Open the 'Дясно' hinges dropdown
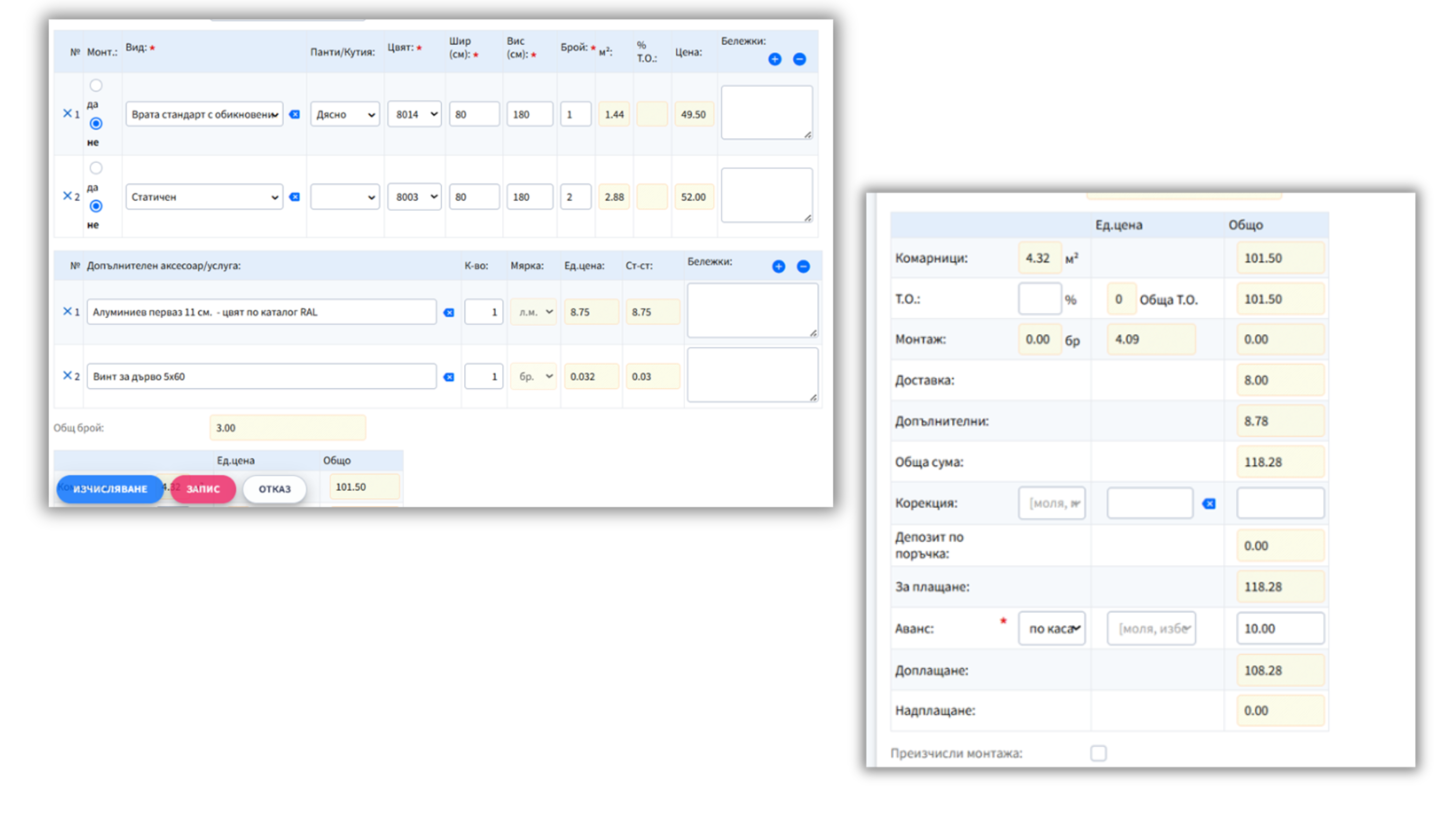 click(x=345, y=114)
